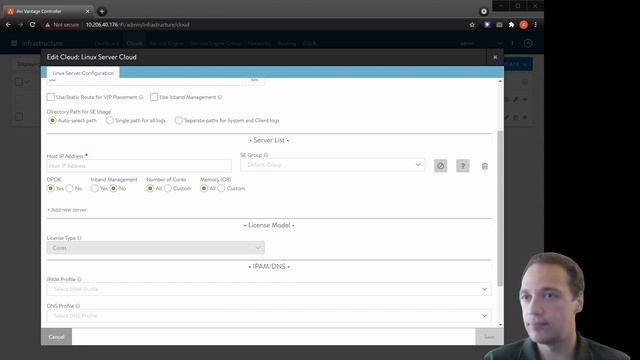
Task: Open the IPAM Profile dropdown
Action: coord(269,289)
